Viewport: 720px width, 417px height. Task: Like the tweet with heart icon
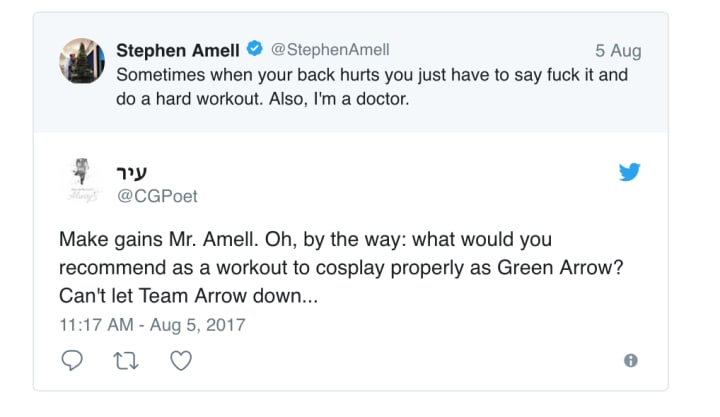tap(180, 361)
